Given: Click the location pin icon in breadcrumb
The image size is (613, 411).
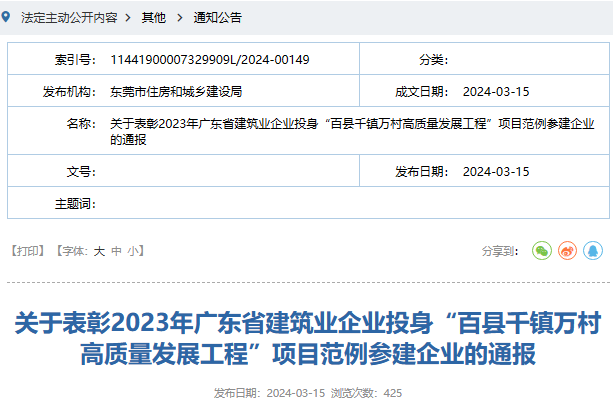Looking at the screenshot, I should 6,17.
